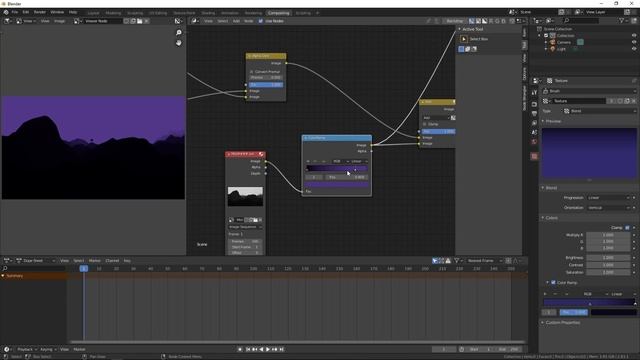
Task: Open the Tool sidebar tab
Action: point(524,45)
